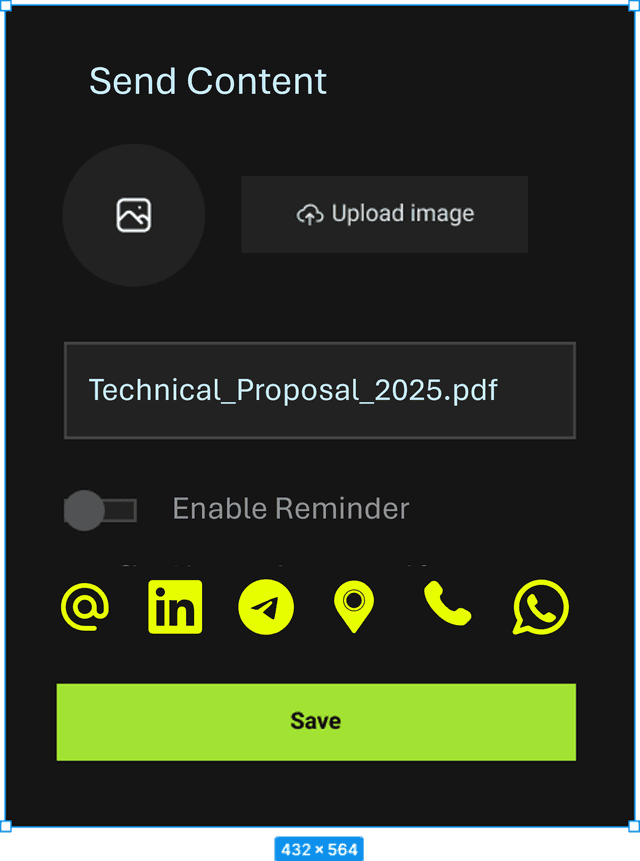
Task: Toggle the Enable Reminder switch
Action: click(x=100, y=510)
